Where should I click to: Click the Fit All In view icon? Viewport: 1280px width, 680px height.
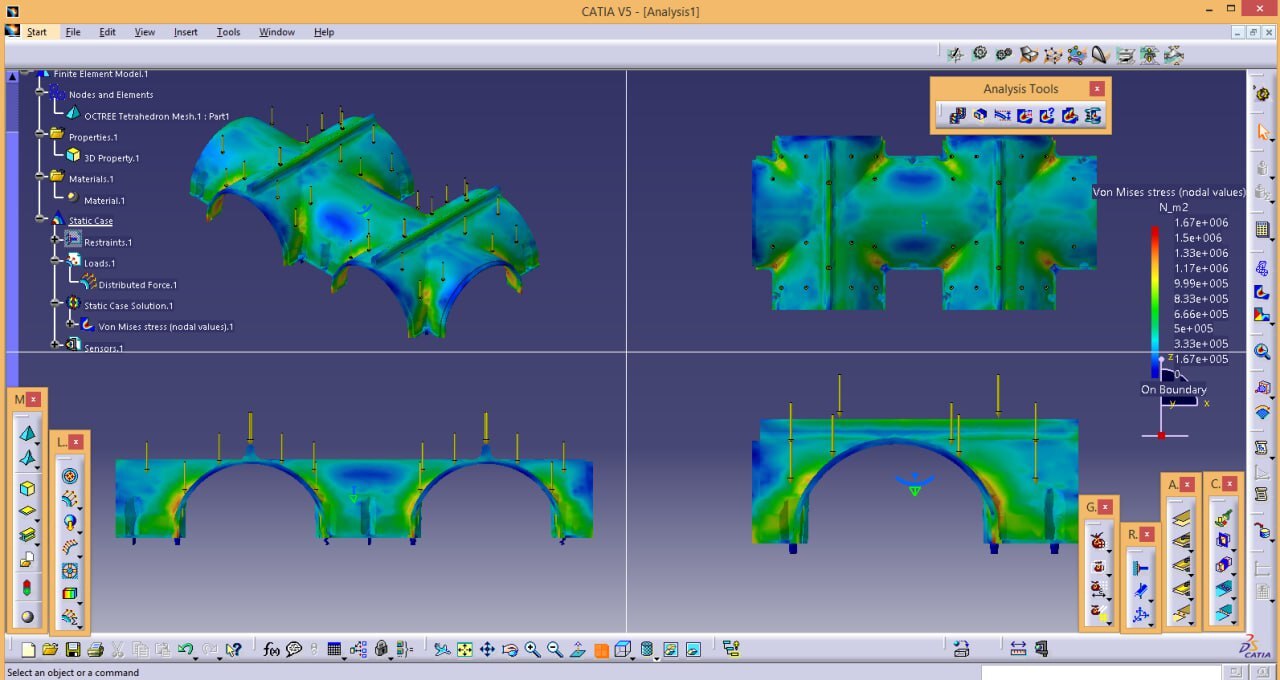[465, 650]
